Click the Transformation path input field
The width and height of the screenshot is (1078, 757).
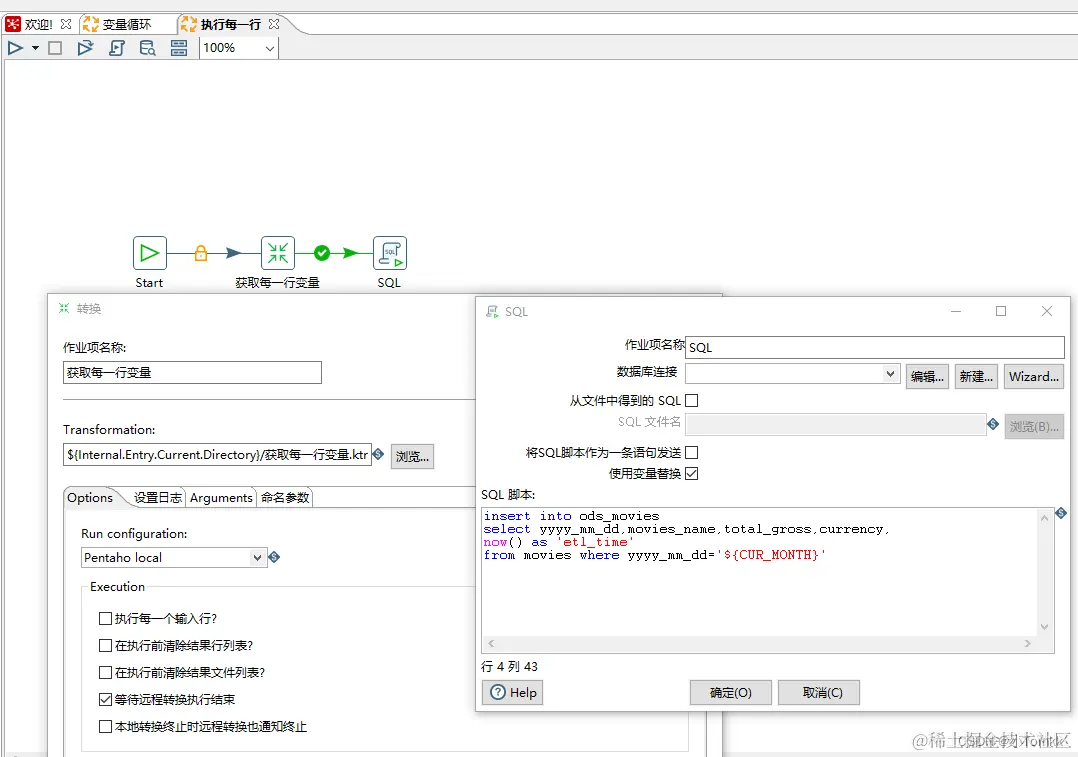click(x=217, y=454)
